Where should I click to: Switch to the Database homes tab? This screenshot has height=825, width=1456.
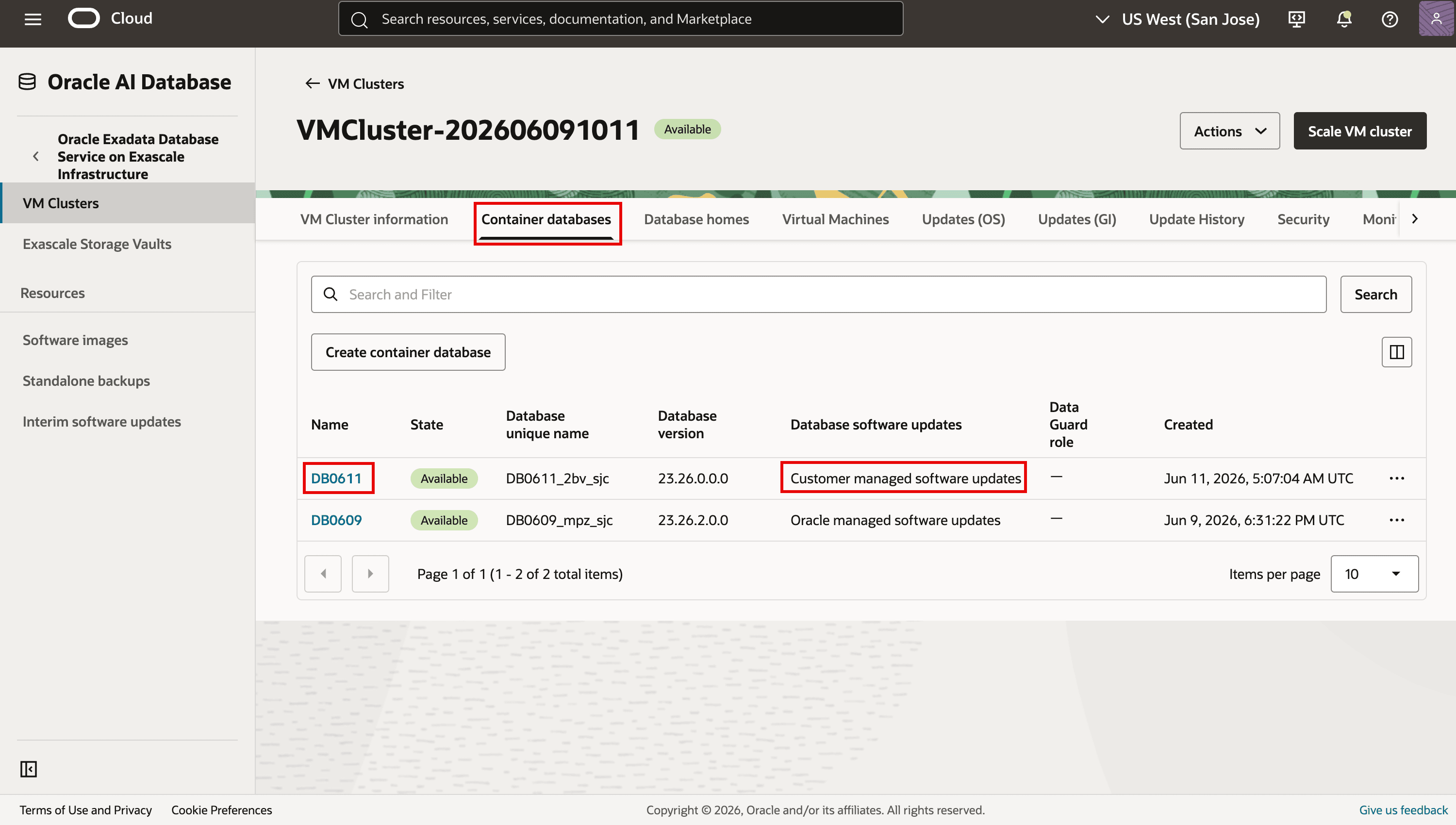pyautogui.click(x=696, y=219)
